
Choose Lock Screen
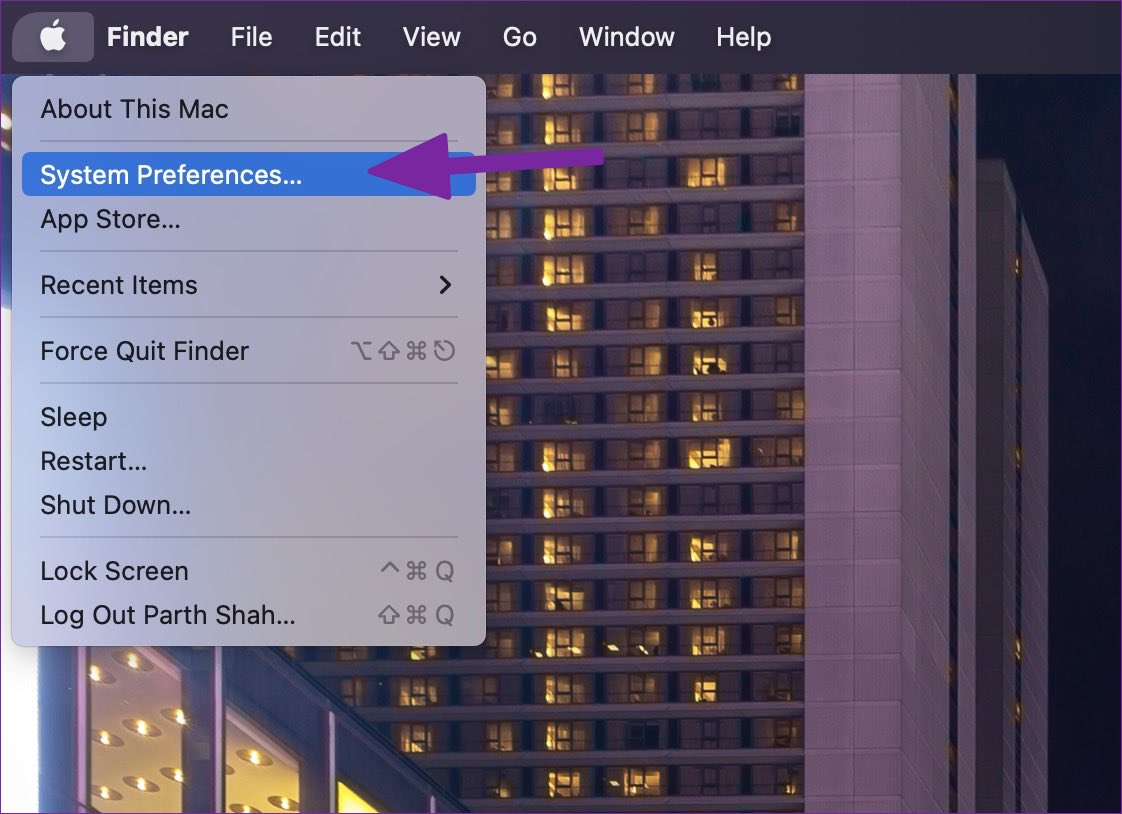coord(249,571)
